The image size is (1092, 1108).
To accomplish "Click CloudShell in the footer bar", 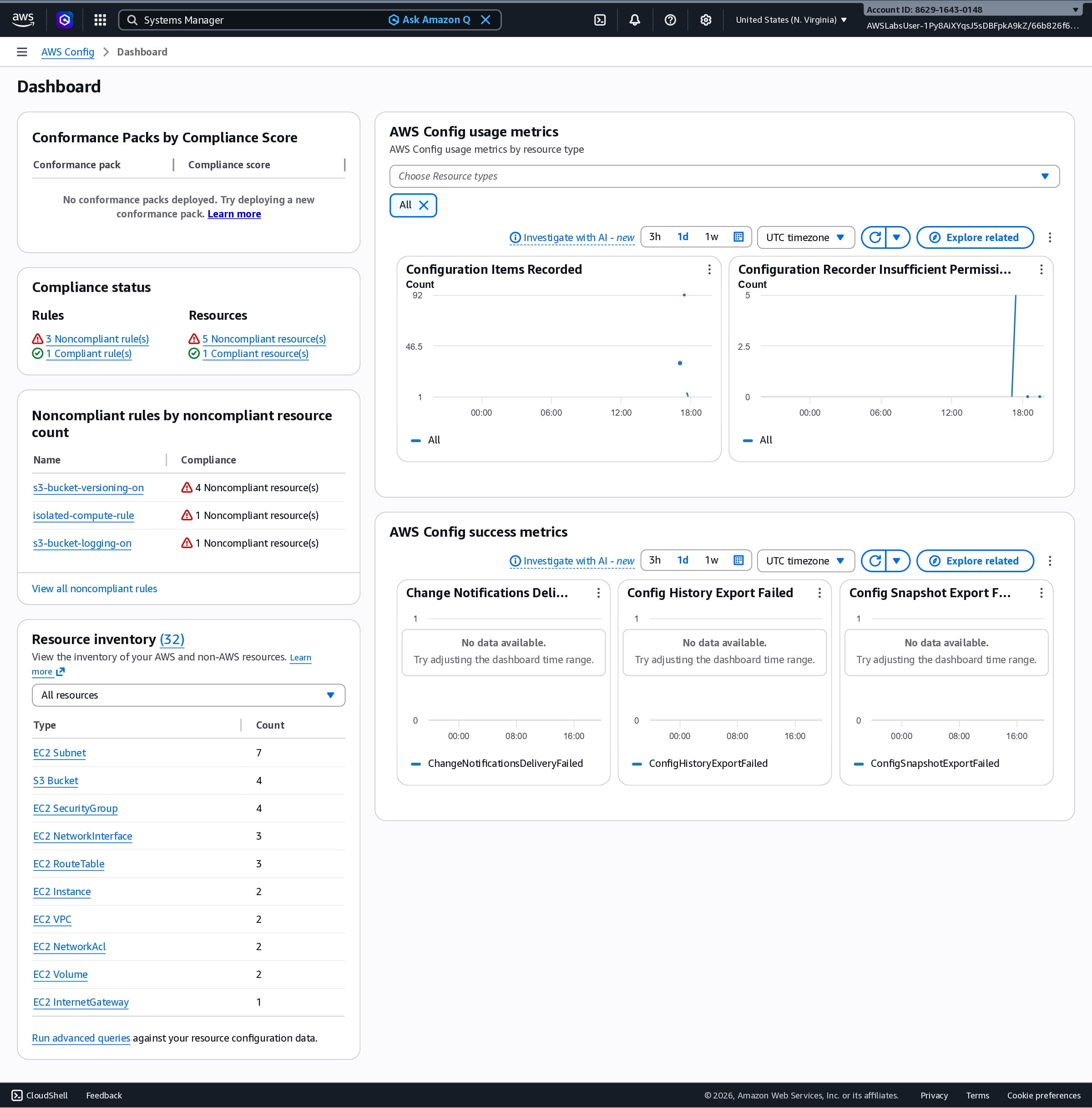I will click(x=40, y=1095).
